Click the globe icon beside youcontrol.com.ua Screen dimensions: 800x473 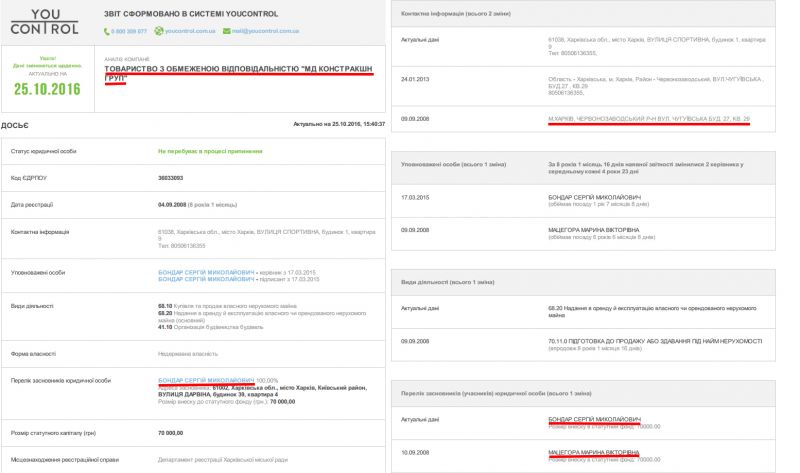[157, 32]
